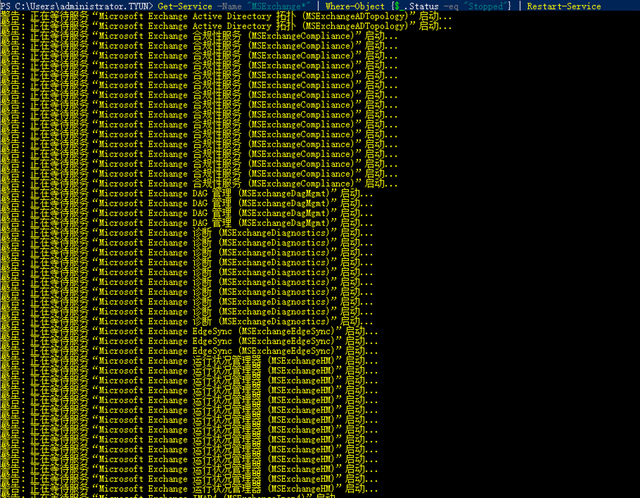Click the Get-Service cmdlet in the command
Image resolution: width=640 pixels, height=498 pixels.
click(185, 6)
